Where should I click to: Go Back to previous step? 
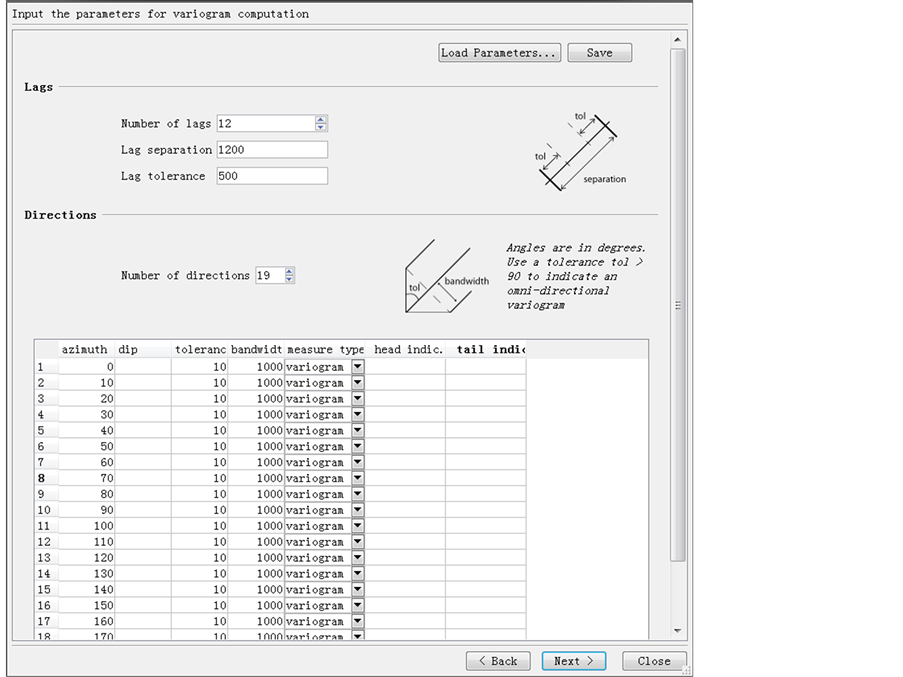point(497,661)
